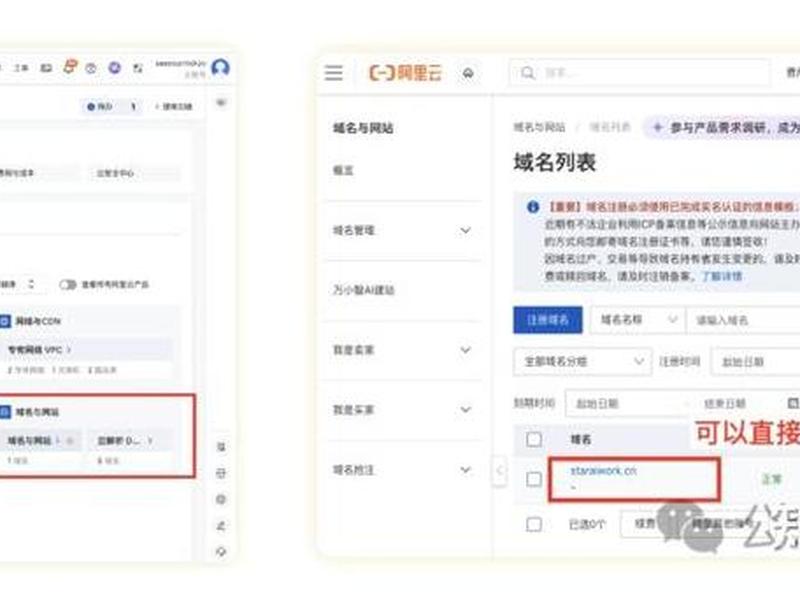Expand the 域名抢注 sidebar group
Image resolution: width=800 pixels, height=600 pixels.
click(x=402, y=469)
